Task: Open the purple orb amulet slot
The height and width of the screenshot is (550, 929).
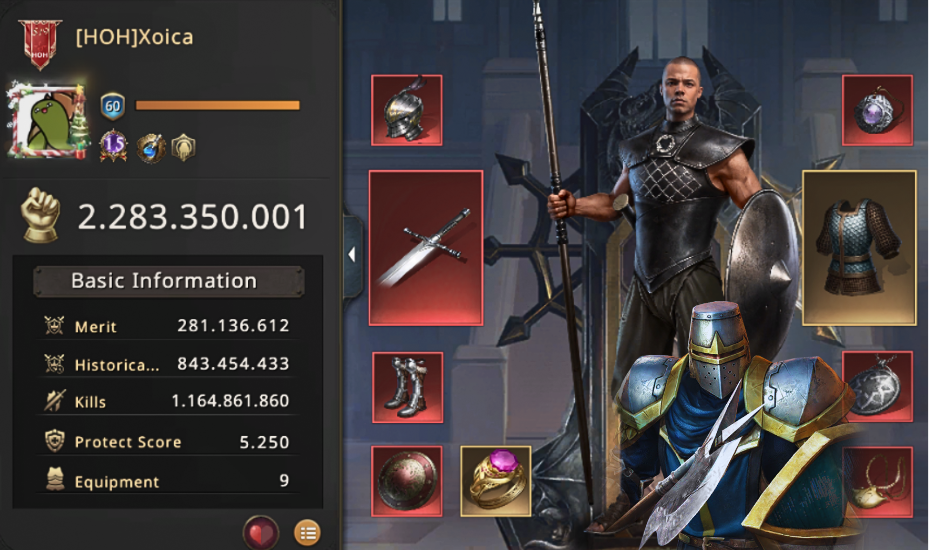Action: coord(877,110)
